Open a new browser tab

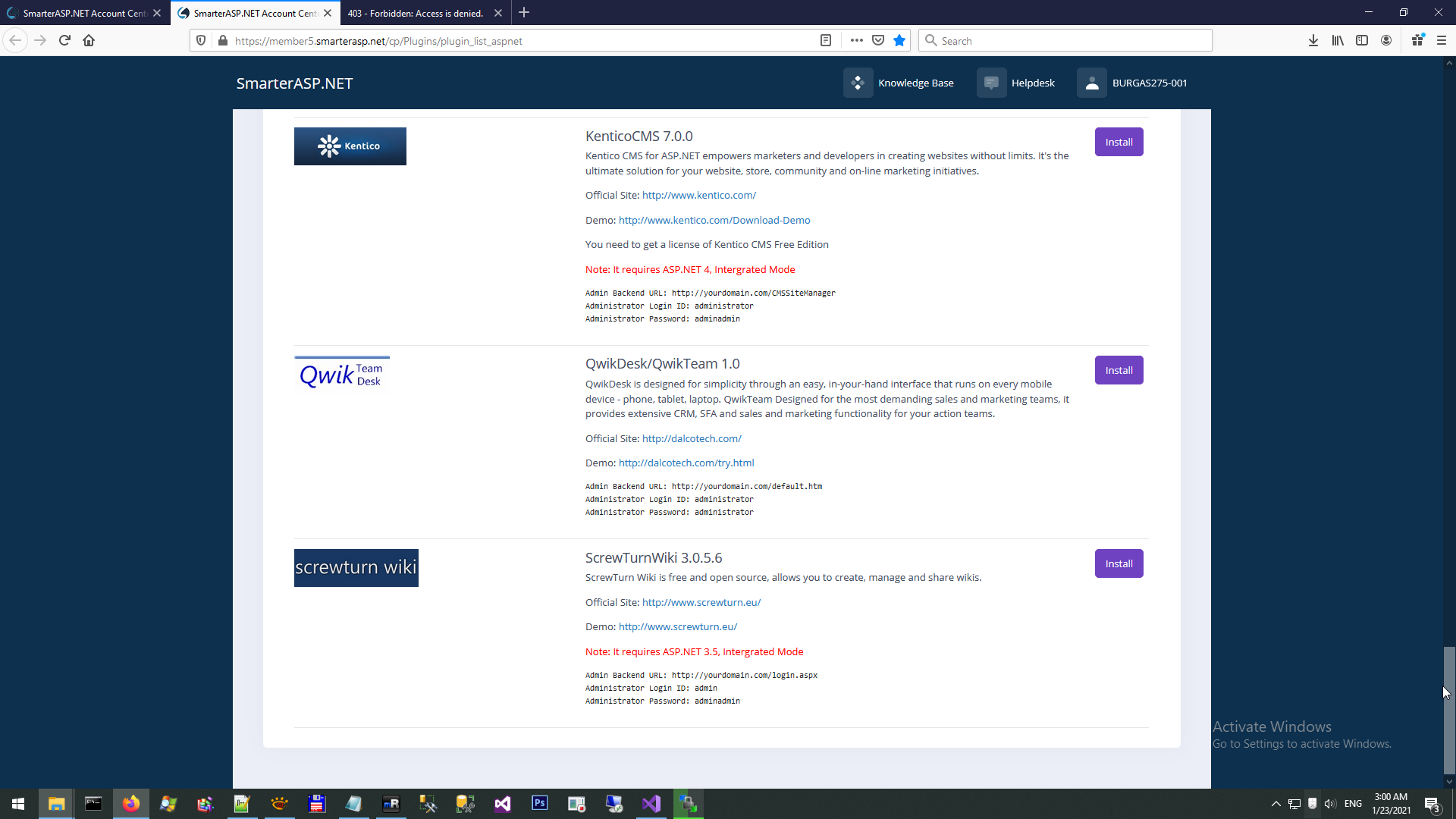point(524,13)
